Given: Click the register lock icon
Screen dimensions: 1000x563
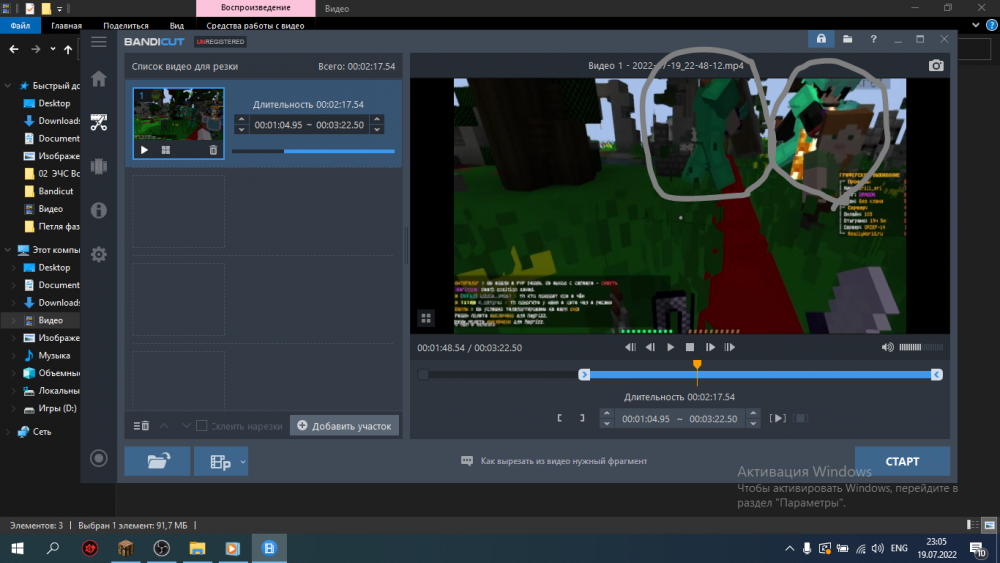Looking at the screenshot, I should (x=821, y=39).
